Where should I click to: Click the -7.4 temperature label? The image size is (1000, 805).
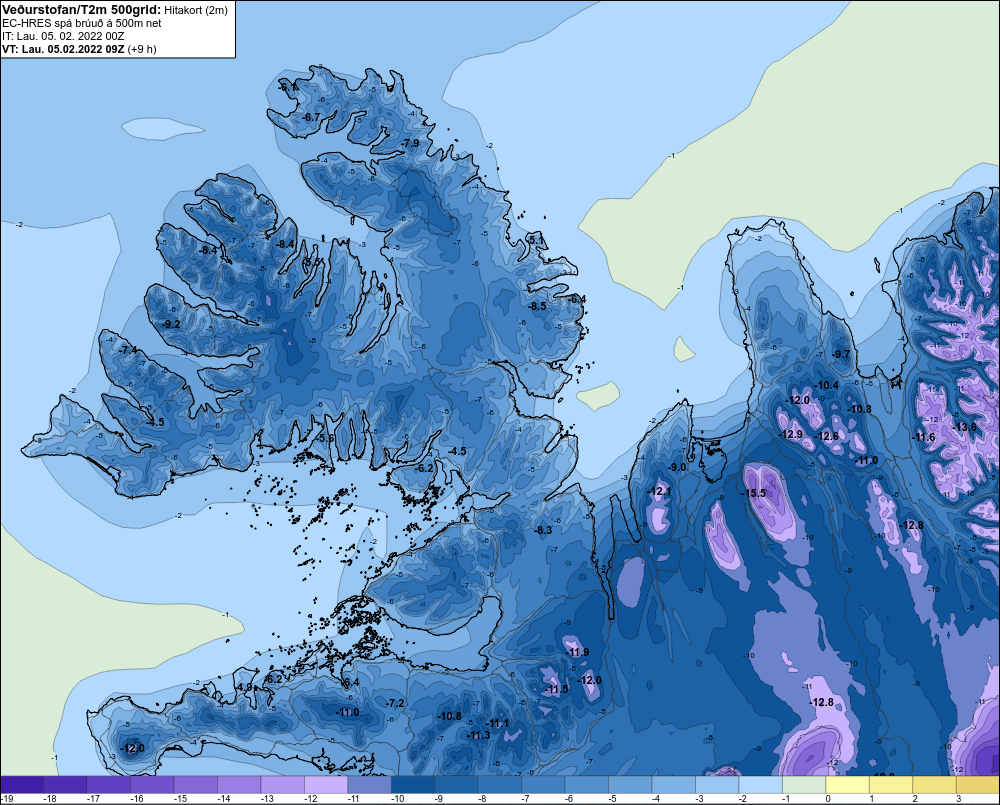click(128, 350)
